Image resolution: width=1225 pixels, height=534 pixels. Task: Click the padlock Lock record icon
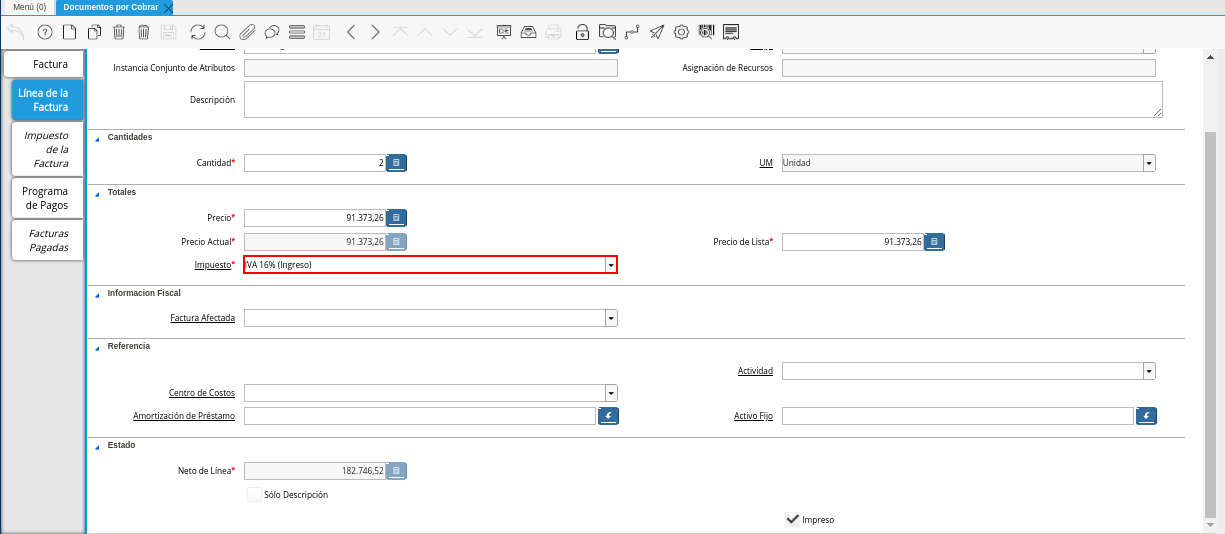(x=583, y=32)
